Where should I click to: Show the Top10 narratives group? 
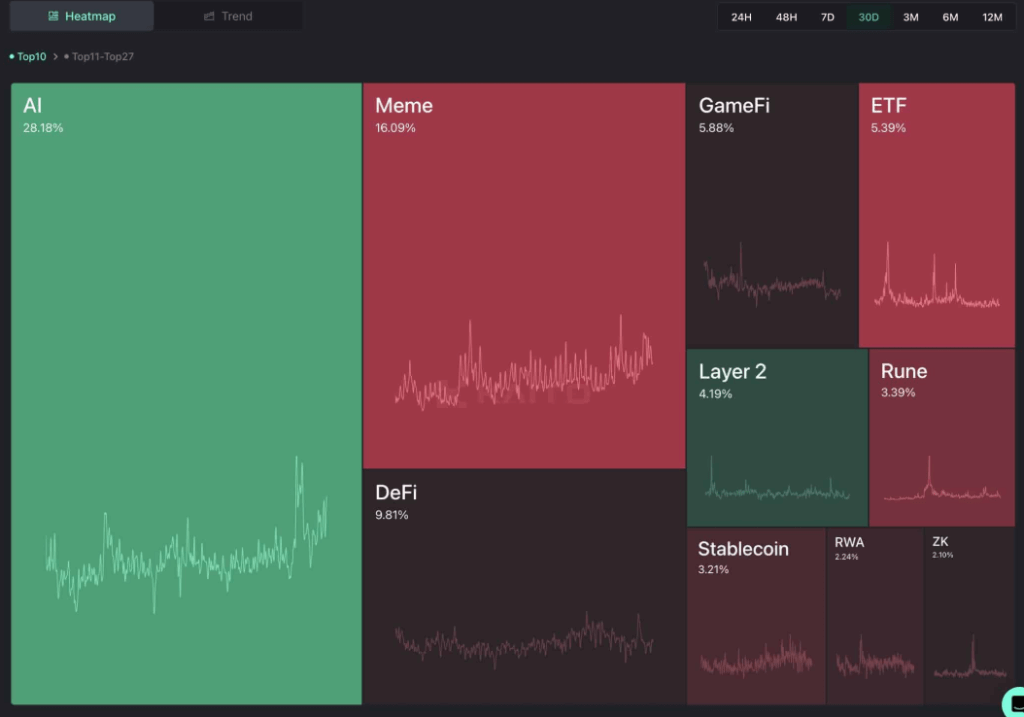click(x=28, y=57)
